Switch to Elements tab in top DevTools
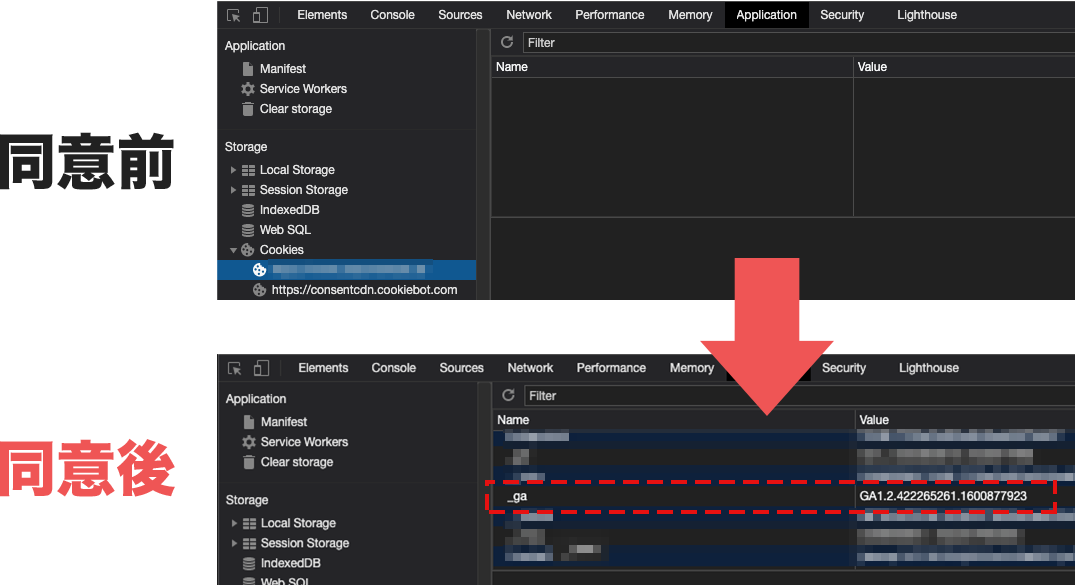The image size is (1075, 585). point(322,15)
